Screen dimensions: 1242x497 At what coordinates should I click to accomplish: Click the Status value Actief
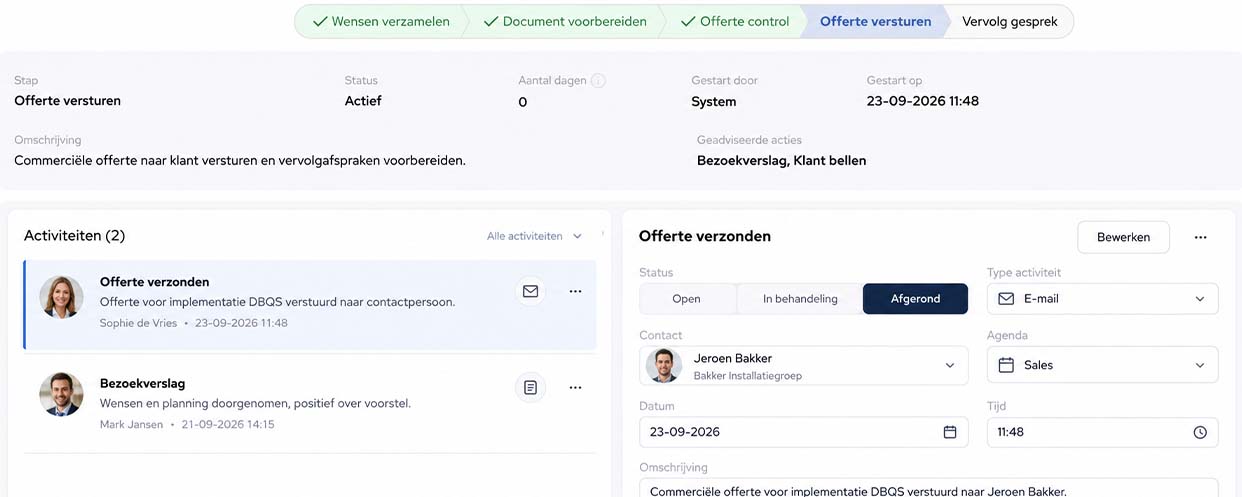pyautogui.click(x=363, y=101)
